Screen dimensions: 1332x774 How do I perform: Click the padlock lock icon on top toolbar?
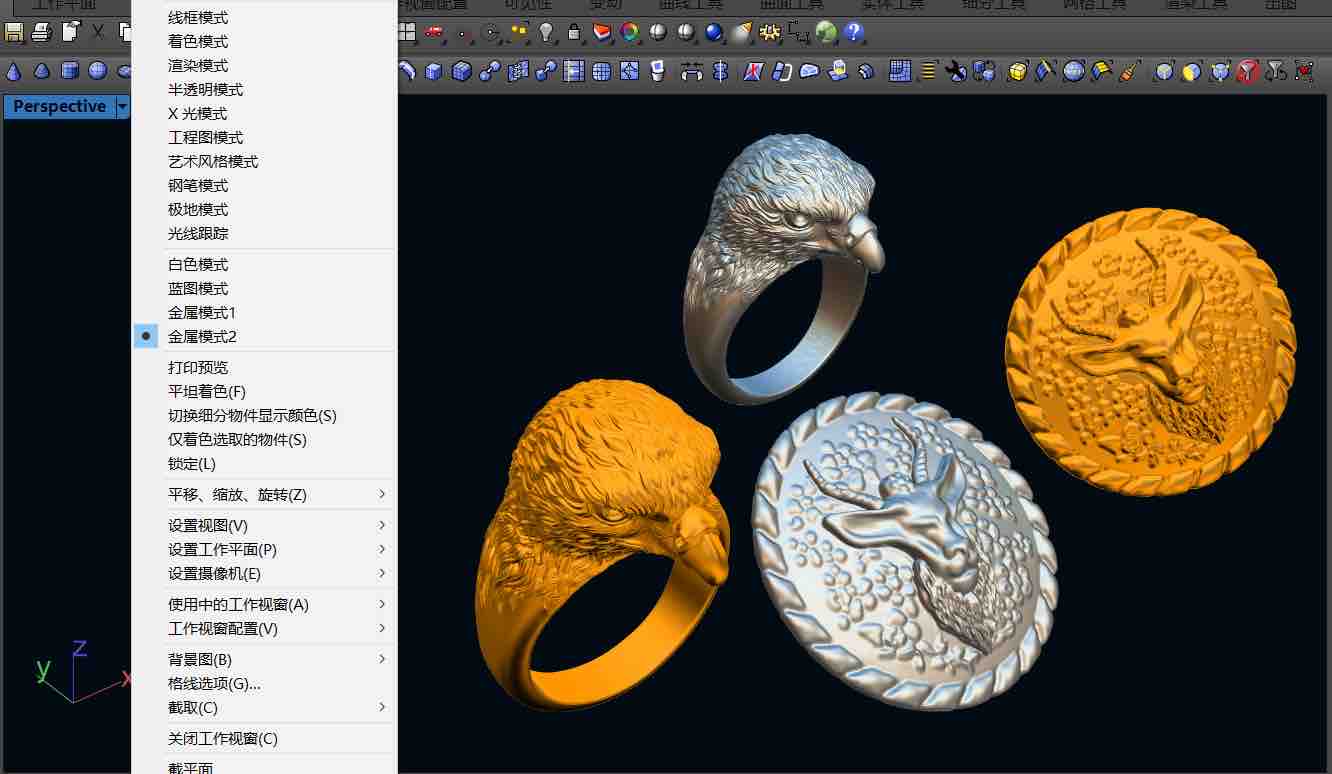[x=574, y=33]
